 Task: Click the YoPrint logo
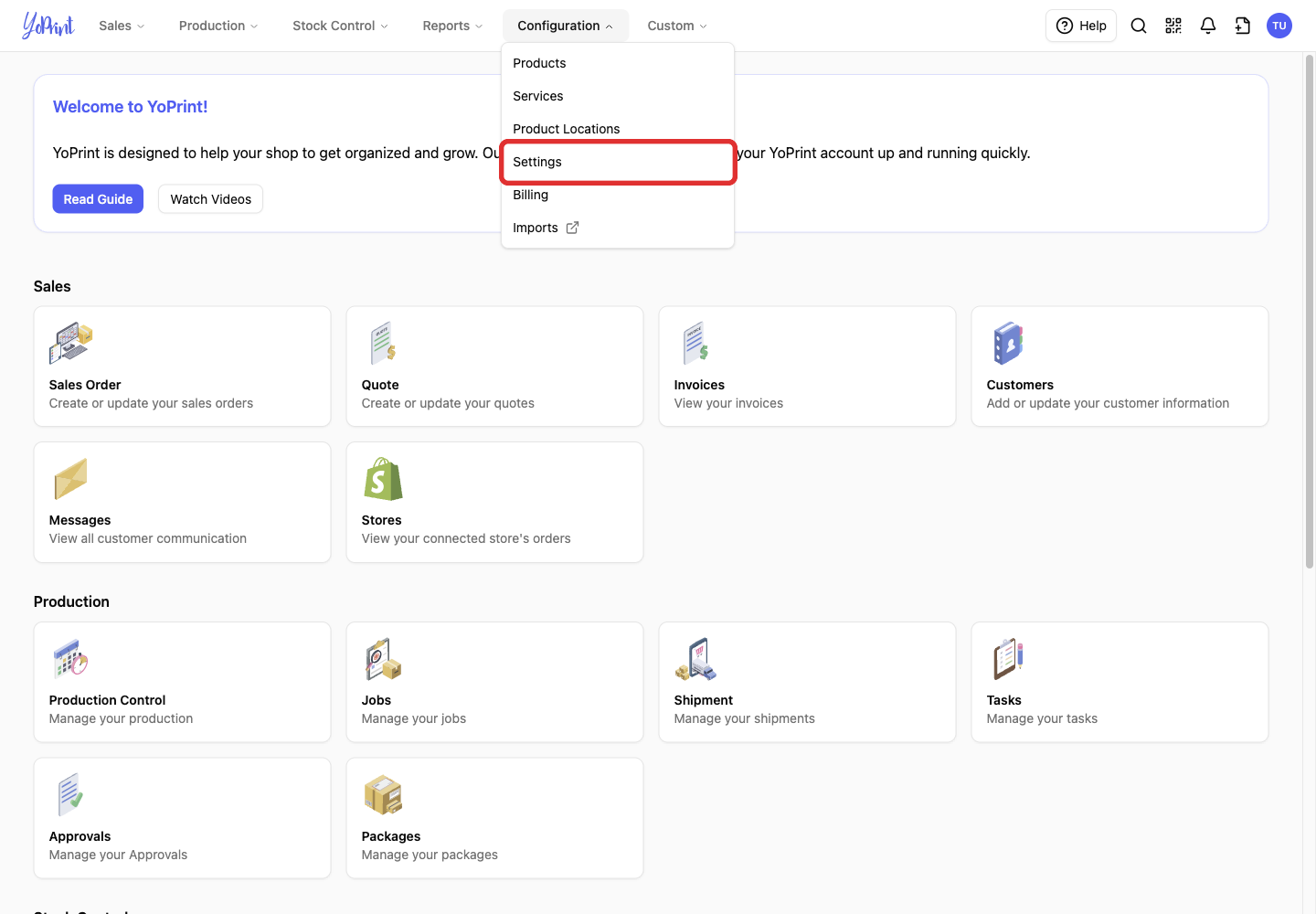[x=48, y=26]
